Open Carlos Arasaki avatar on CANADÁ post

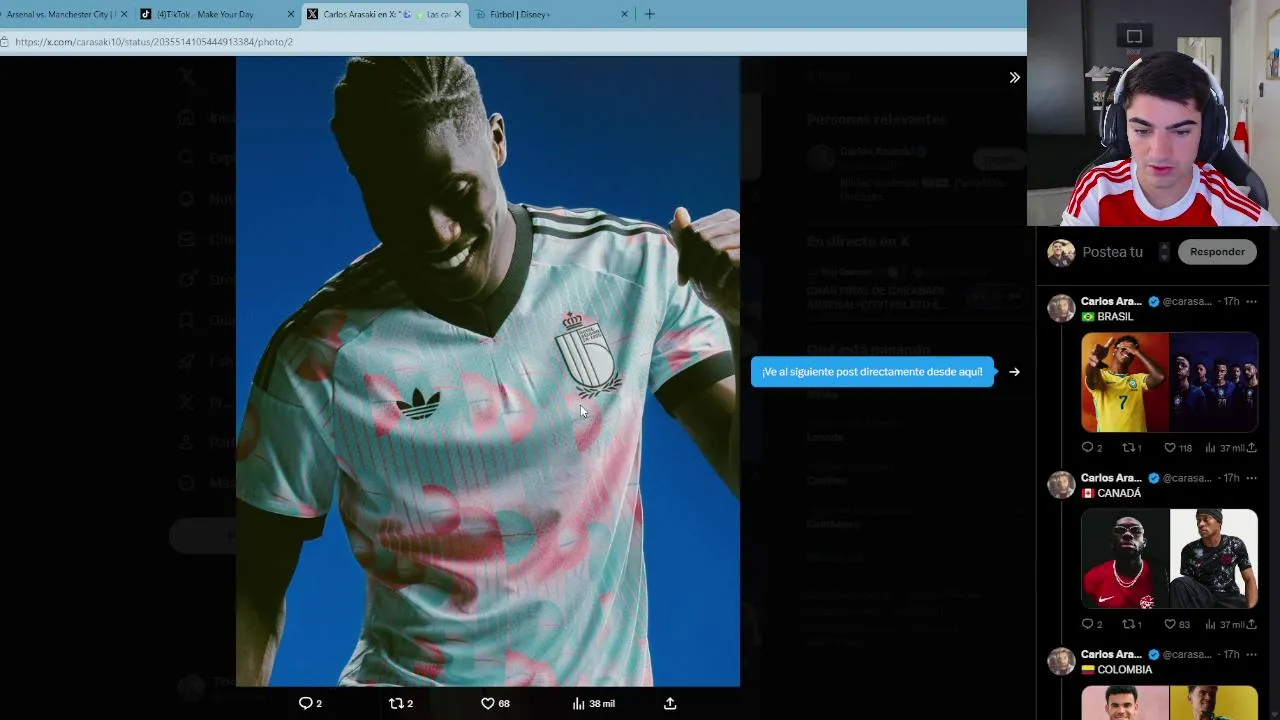(x=1061, y=485)
